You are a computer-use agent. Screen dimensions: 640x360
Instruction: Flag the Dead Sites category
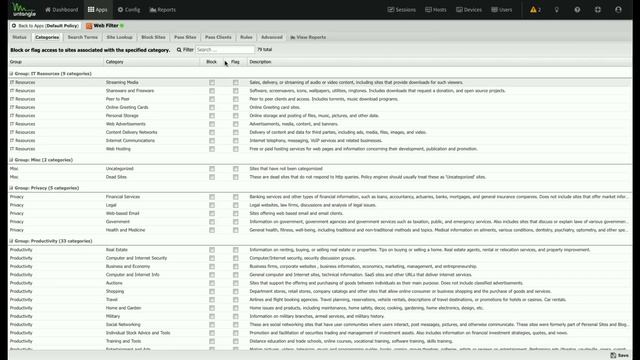tap(236, 177)
